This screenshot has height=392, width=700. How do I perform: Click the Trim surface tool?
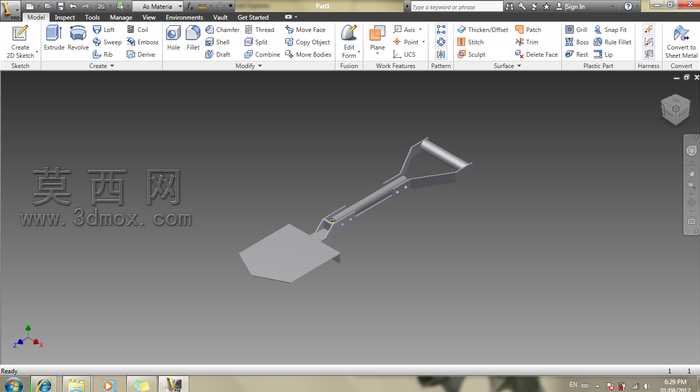click(527, 42)
